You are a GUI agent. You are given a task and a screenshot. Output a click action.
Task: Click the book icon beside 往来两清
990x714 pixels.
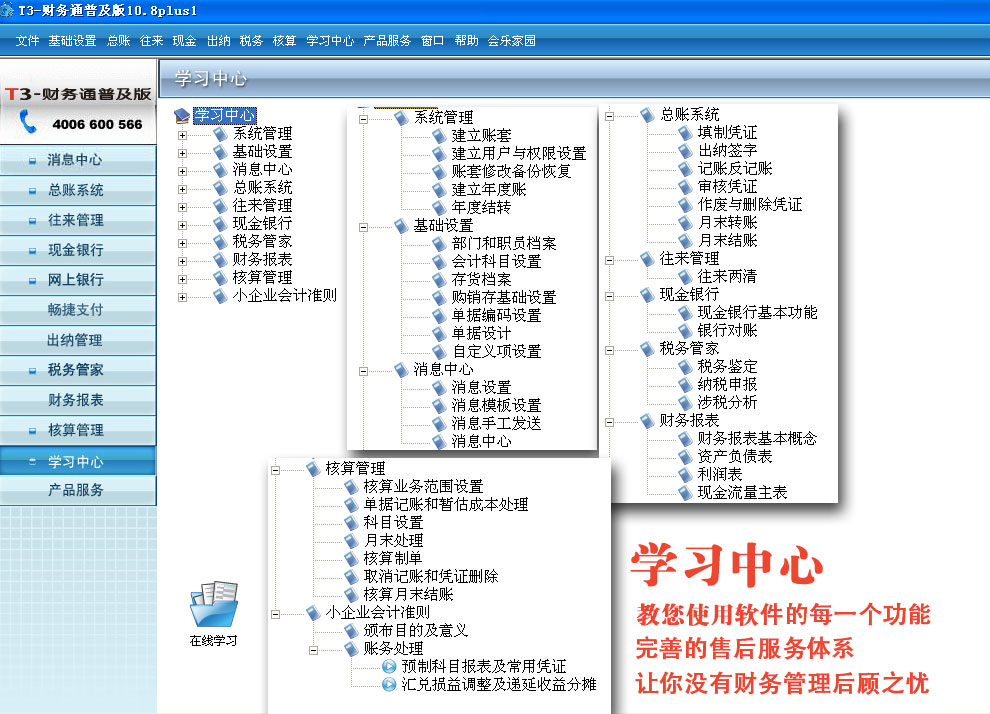(686, 277)
